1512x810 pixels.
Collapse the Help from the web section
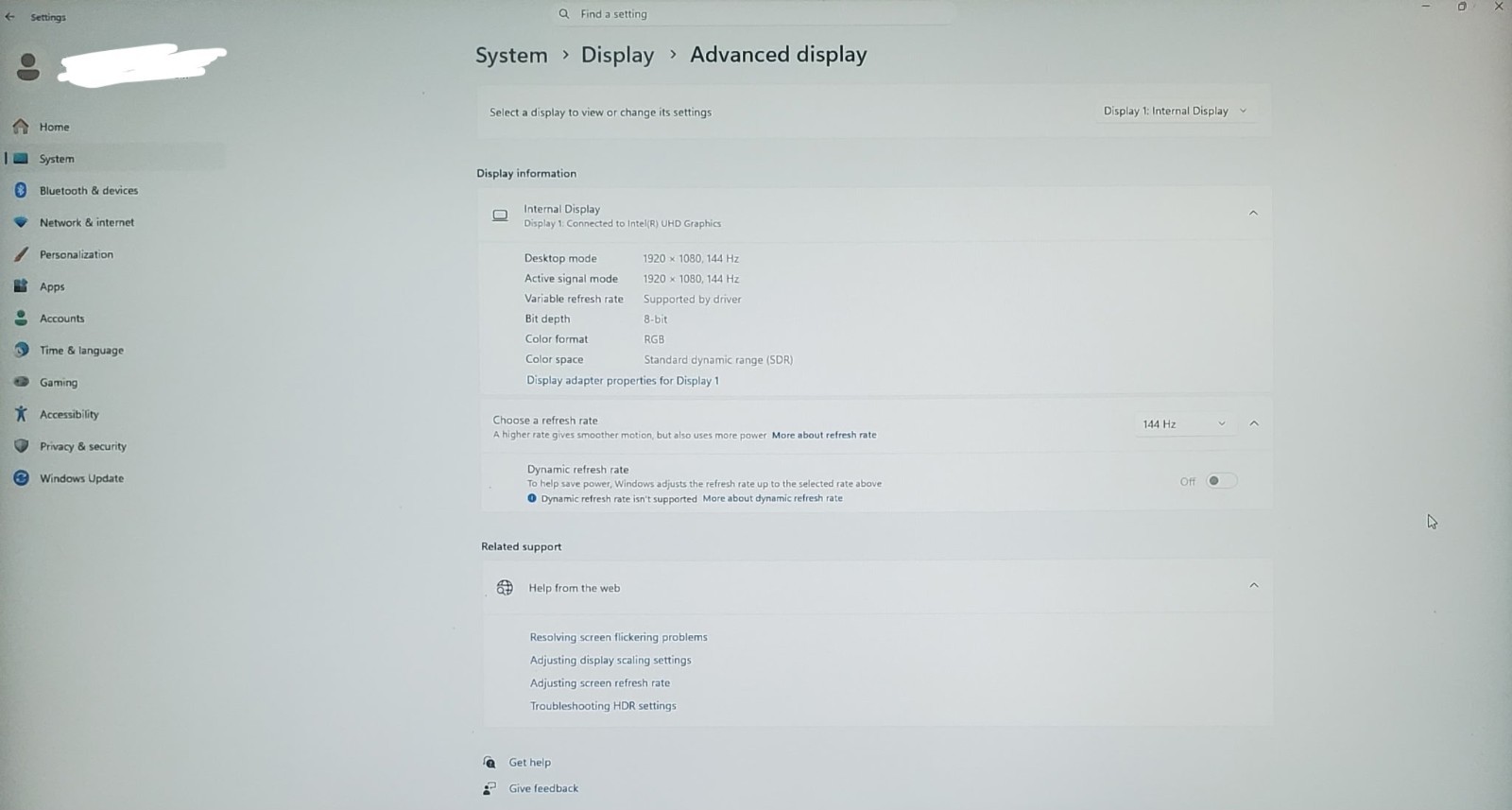[x=1254, y=585]
